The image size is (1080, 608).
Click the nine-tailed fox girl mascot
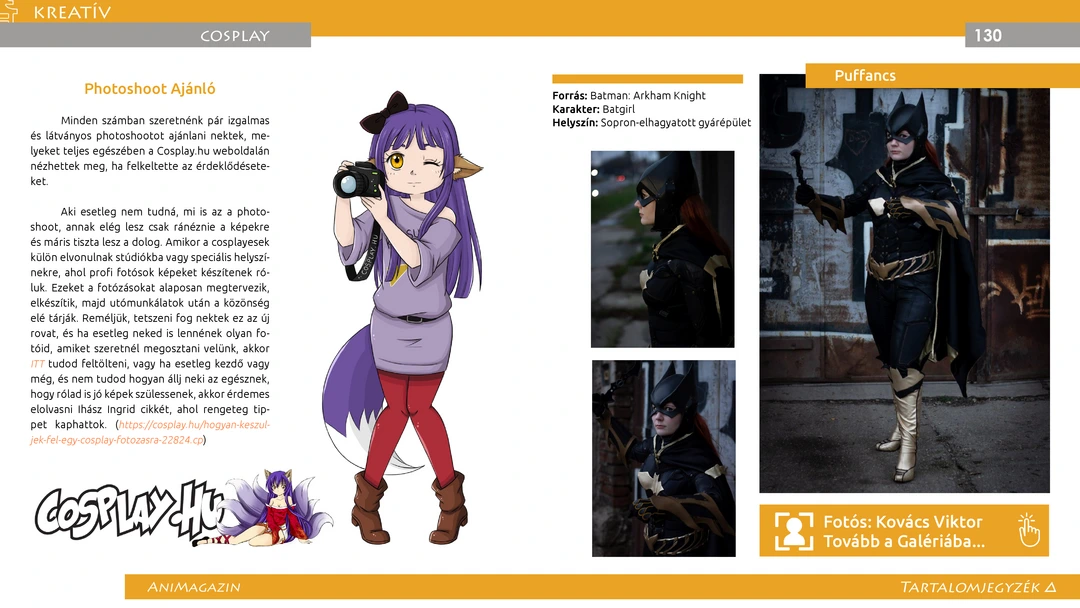[x=268, y=508]
